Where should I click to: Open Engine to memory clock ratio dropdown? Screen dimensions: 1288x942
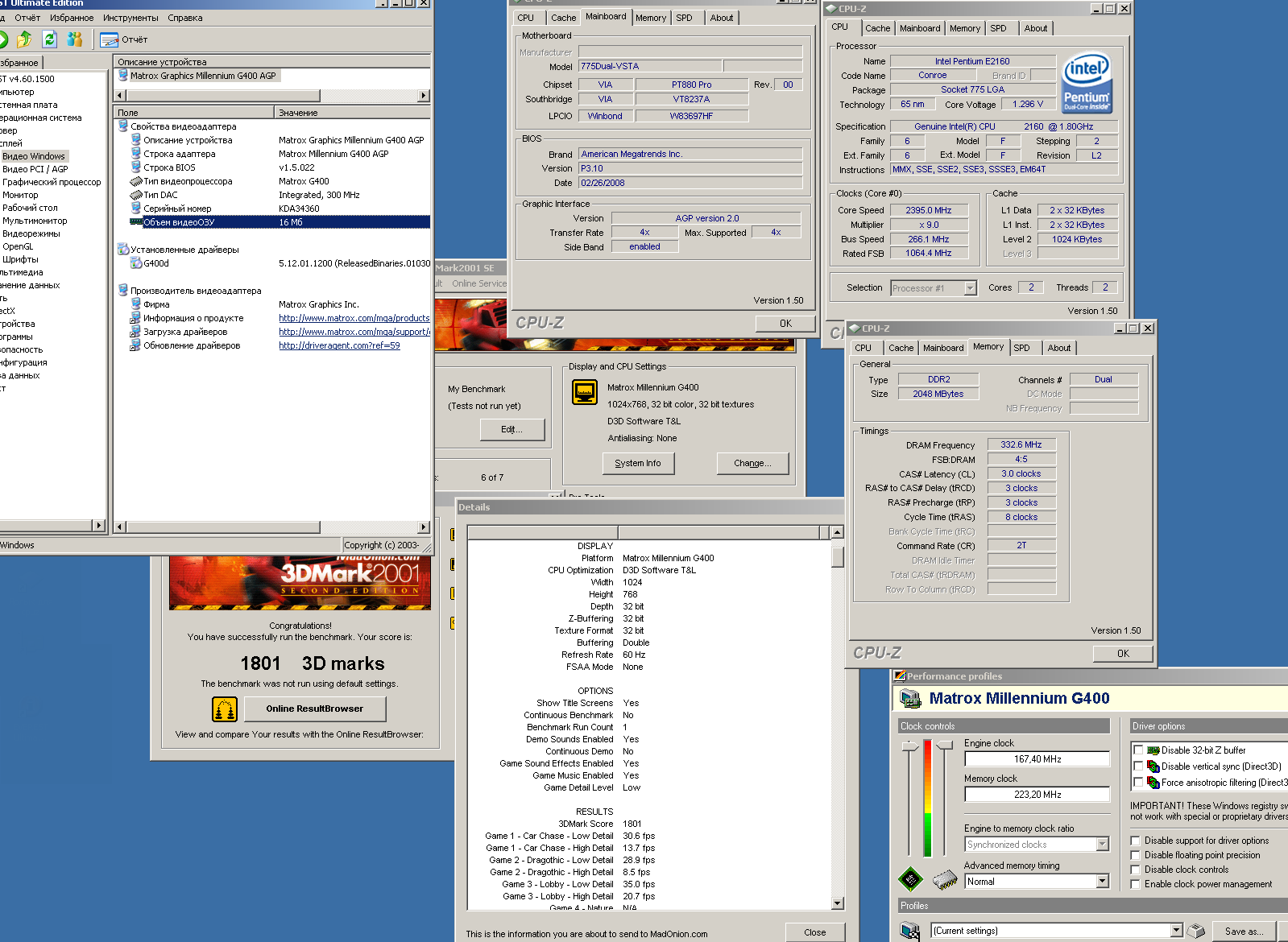click(x=1103, y=845)
